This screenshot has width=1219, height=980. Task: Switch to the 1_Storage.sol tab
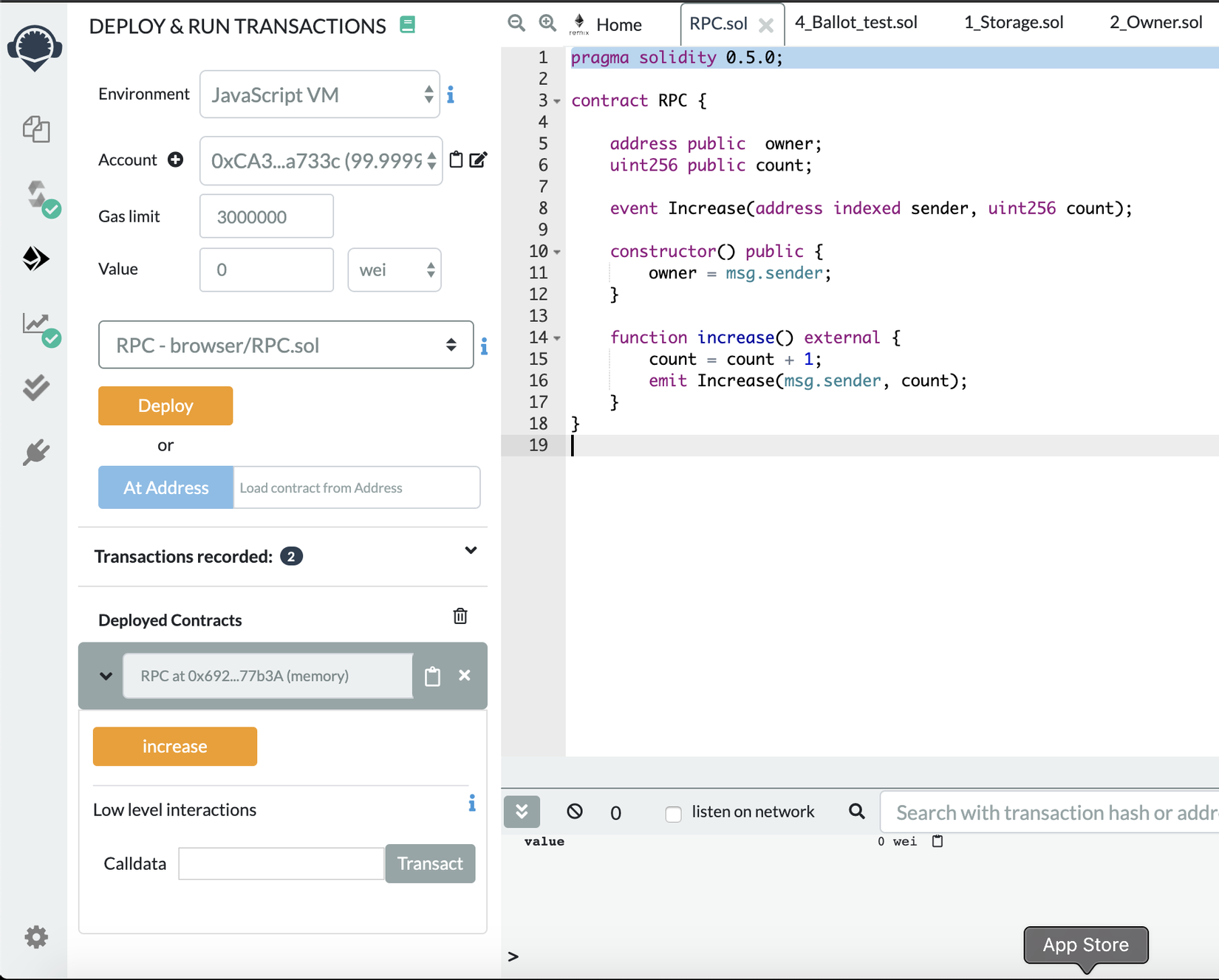tap(1013, 23)
